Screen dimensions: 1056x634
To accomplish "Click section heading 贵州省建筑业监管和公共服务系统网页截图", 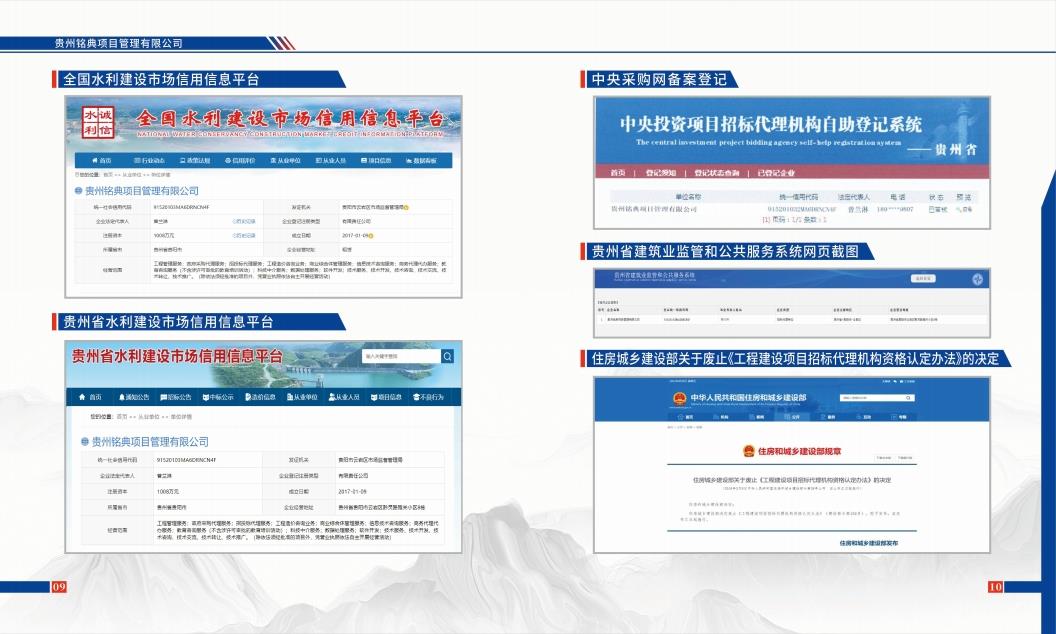I will [725, 251].
